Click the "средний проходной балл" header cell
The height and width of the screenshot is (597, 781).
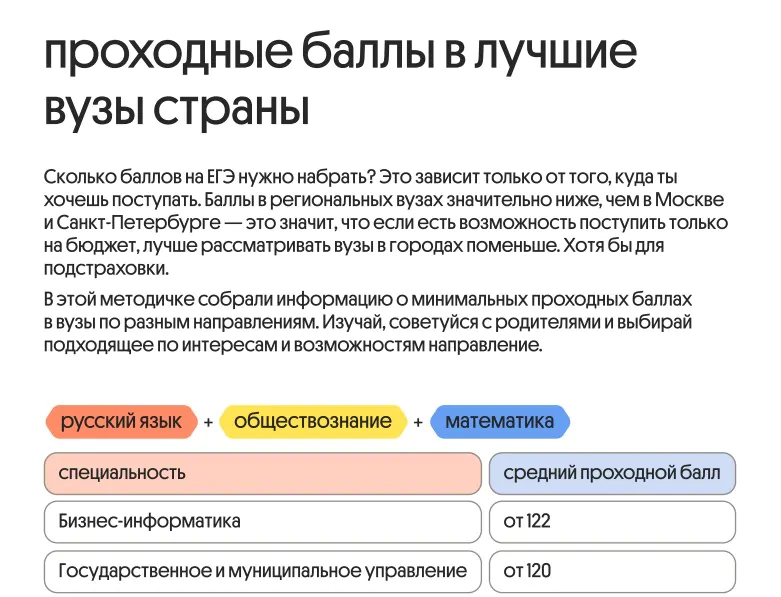coord(611,473)
